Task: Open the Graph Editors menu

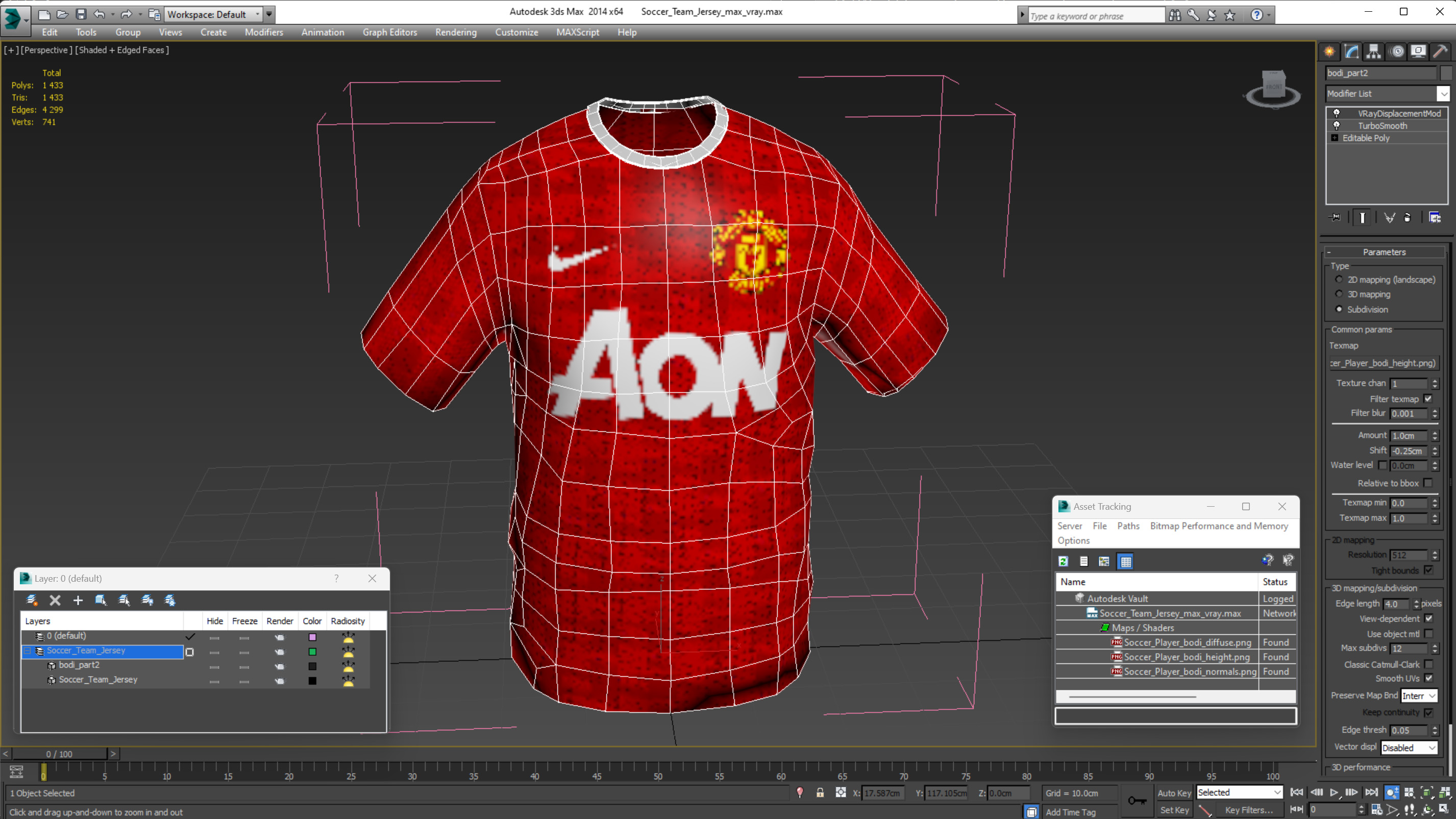Action: pyautogui.click(x=389, y=32)
